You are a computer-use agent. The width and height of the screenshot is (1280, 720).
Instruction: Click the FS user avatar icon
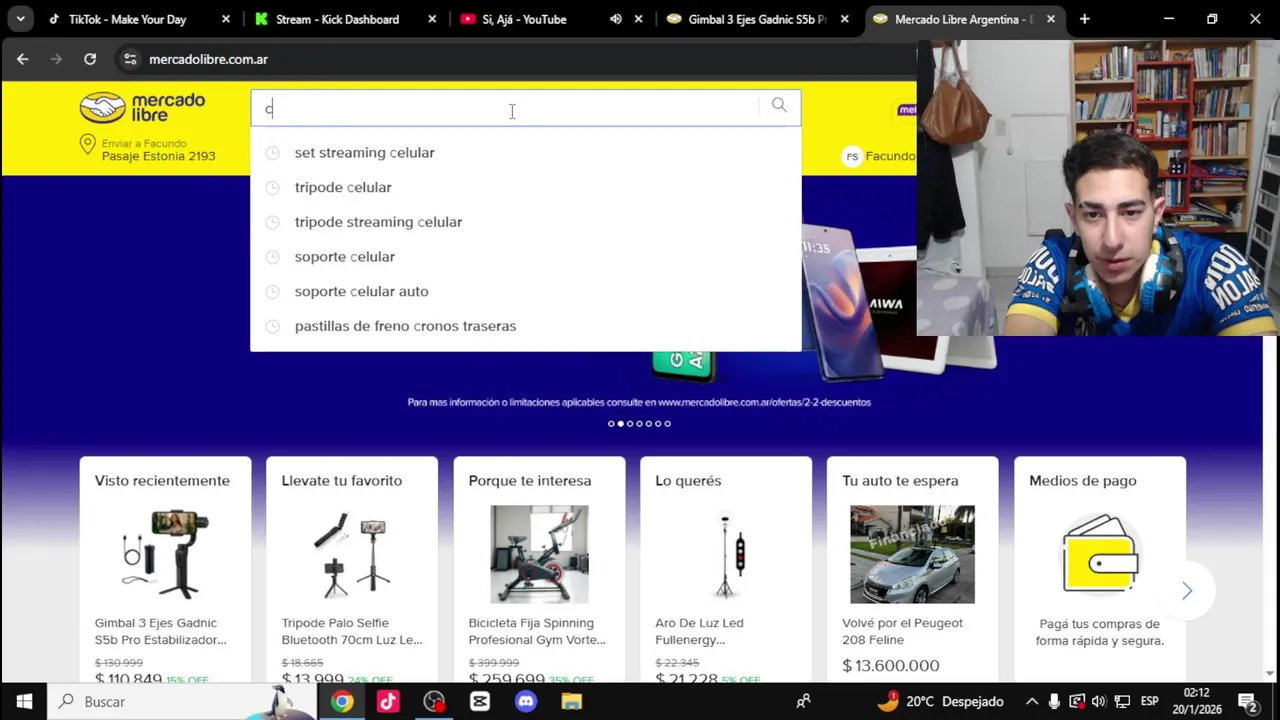coord(852,156)
